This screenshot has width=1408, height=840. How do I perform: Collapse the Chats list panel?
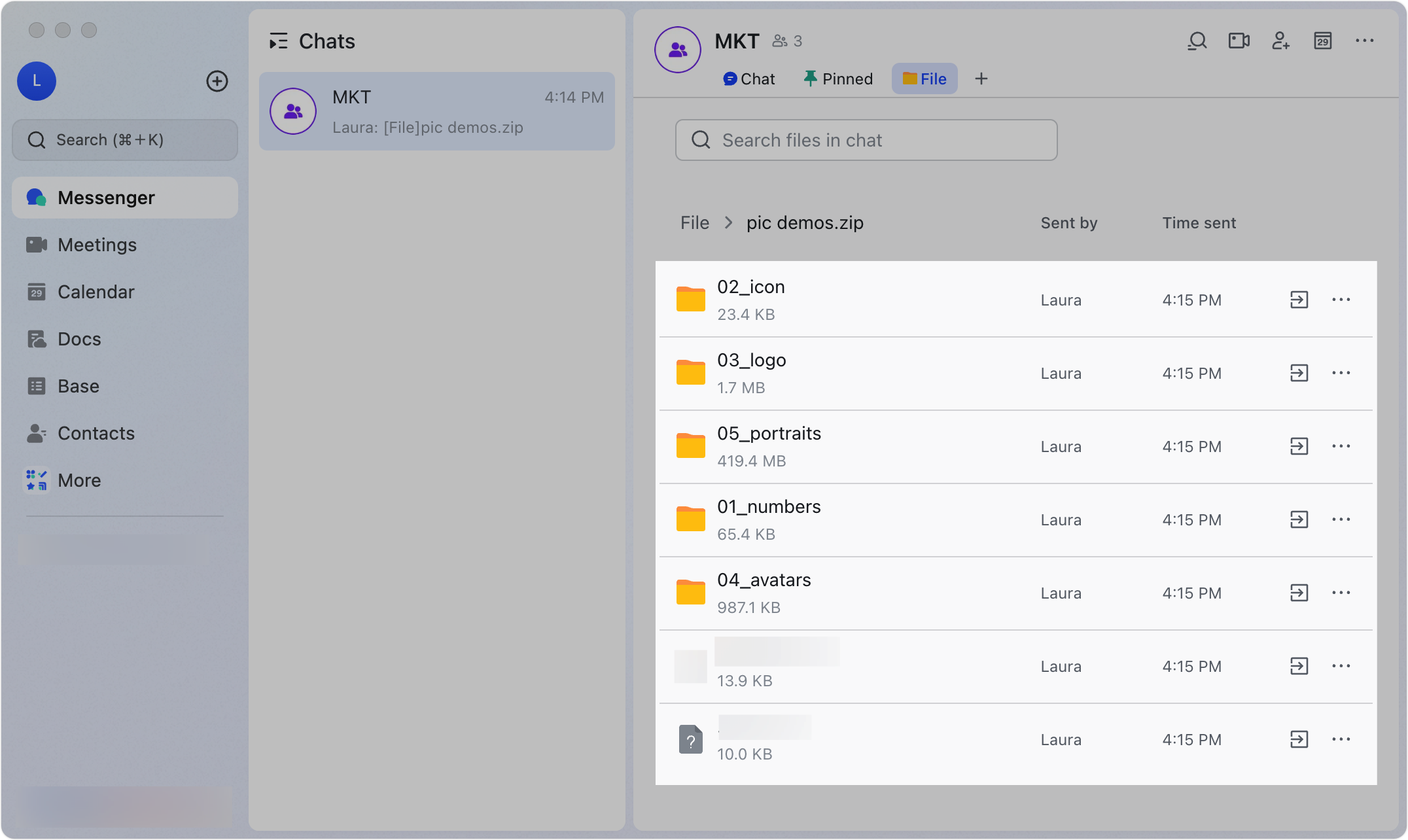click(279, 41)
